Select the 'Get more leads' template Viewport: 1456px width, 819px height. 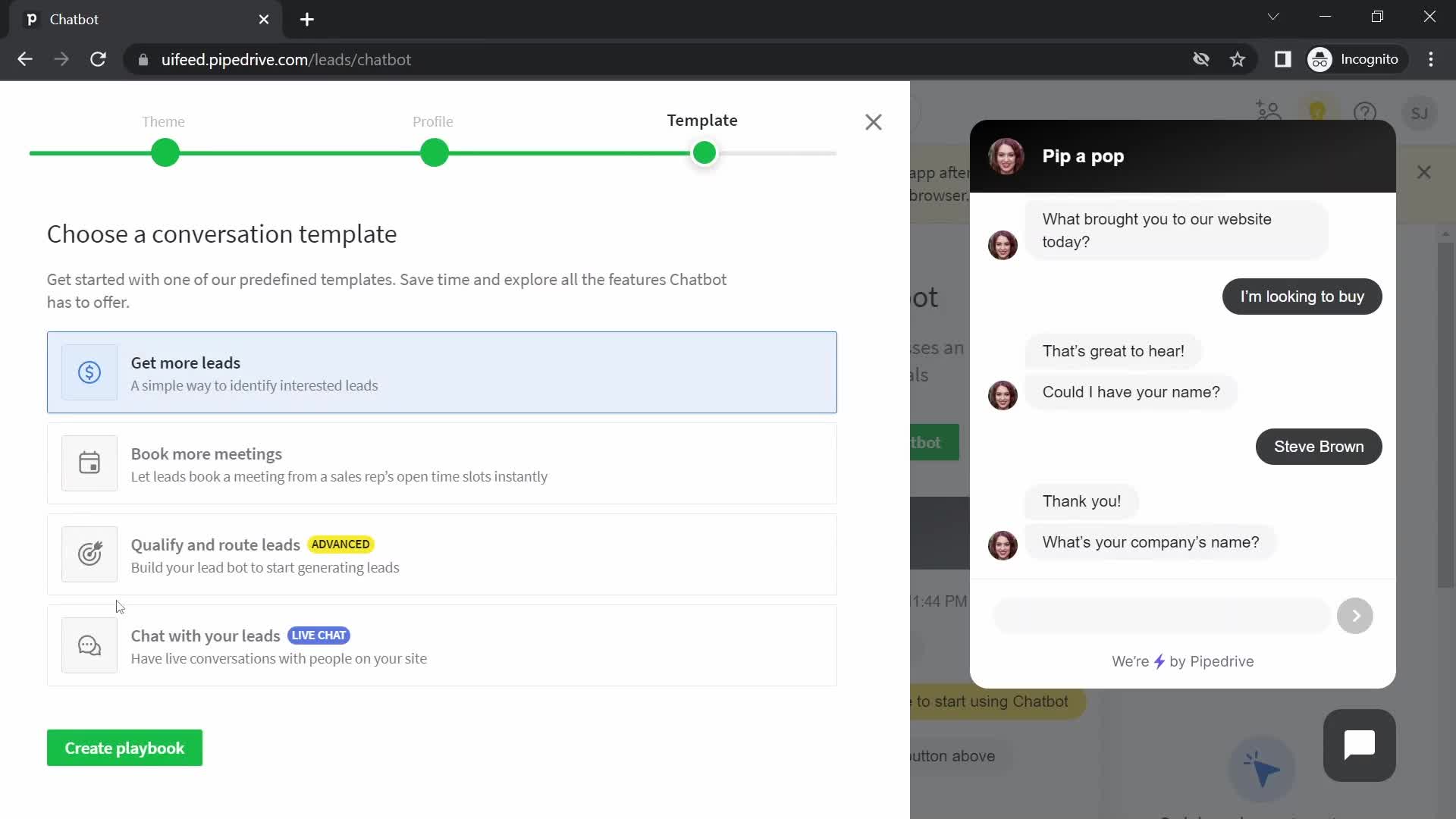click(x=442, y=372)
